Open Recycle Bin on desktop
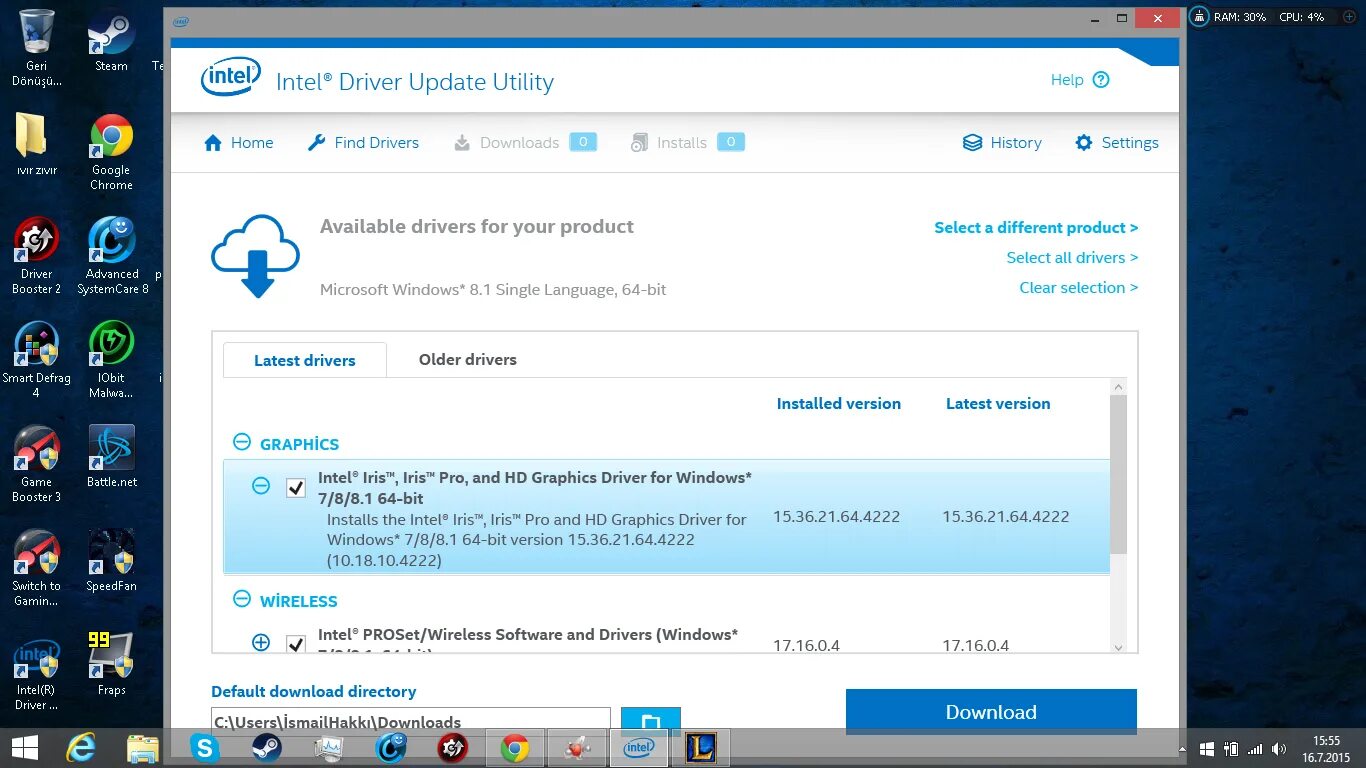The image size is (1366, 768). pyautogui.click(x=37, y=48)
